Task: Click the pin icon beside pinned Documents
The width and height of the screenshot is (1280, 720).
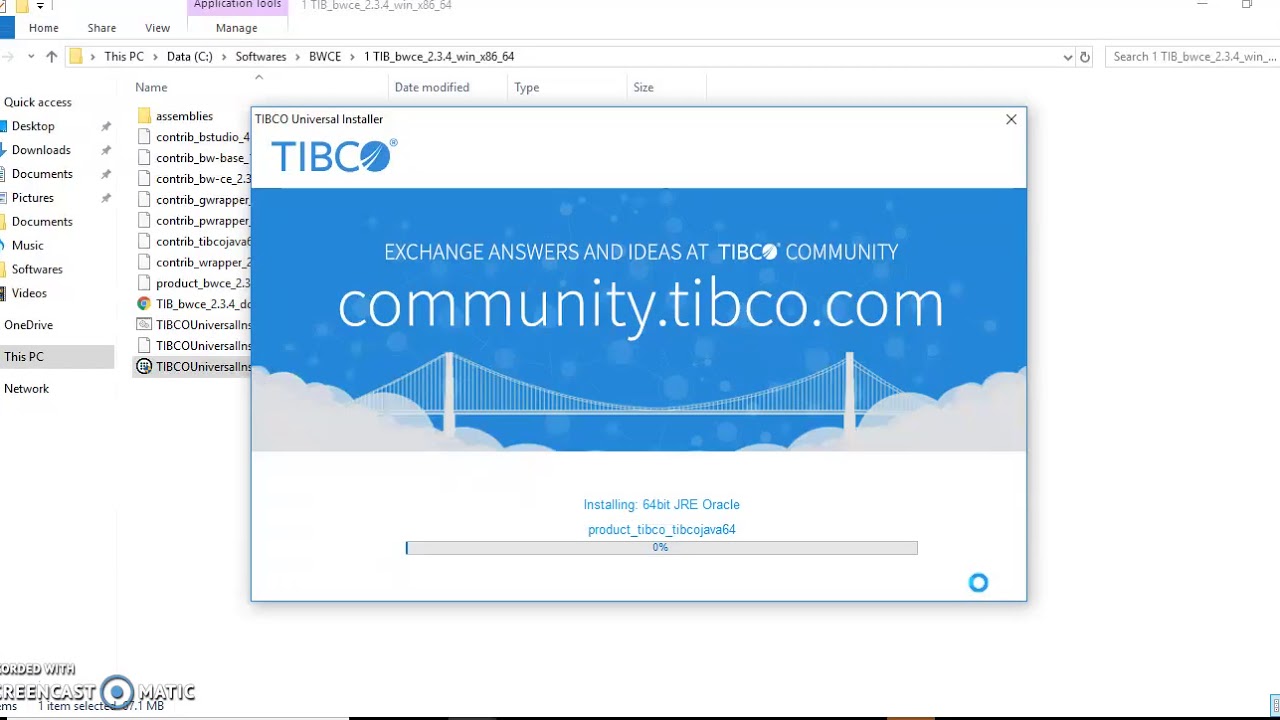Action: (106, 175)
